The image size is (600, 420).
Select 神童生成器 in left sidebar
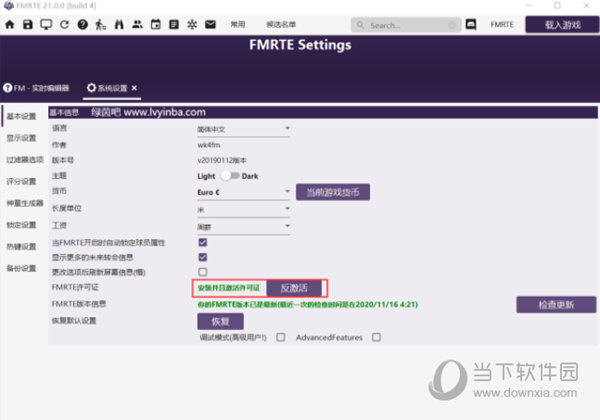coord(25,203)
